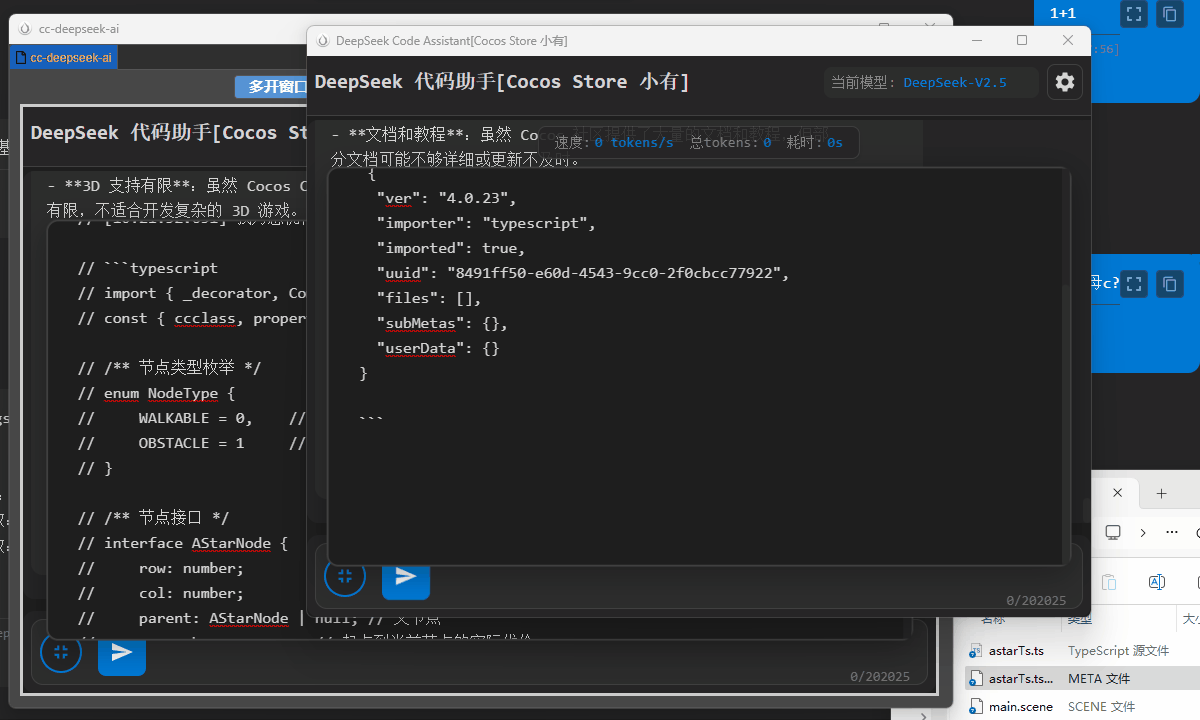Click the "耗时: 0s" stat
Viewport: 1200px width, 720px height.
[x=814, y=143]
